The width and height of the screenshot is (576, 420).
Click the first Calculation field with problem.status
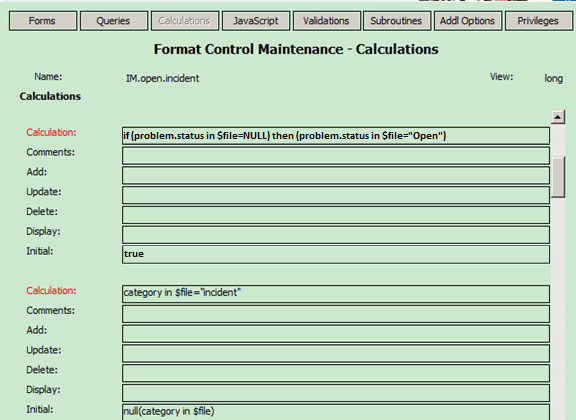[336, 136]
